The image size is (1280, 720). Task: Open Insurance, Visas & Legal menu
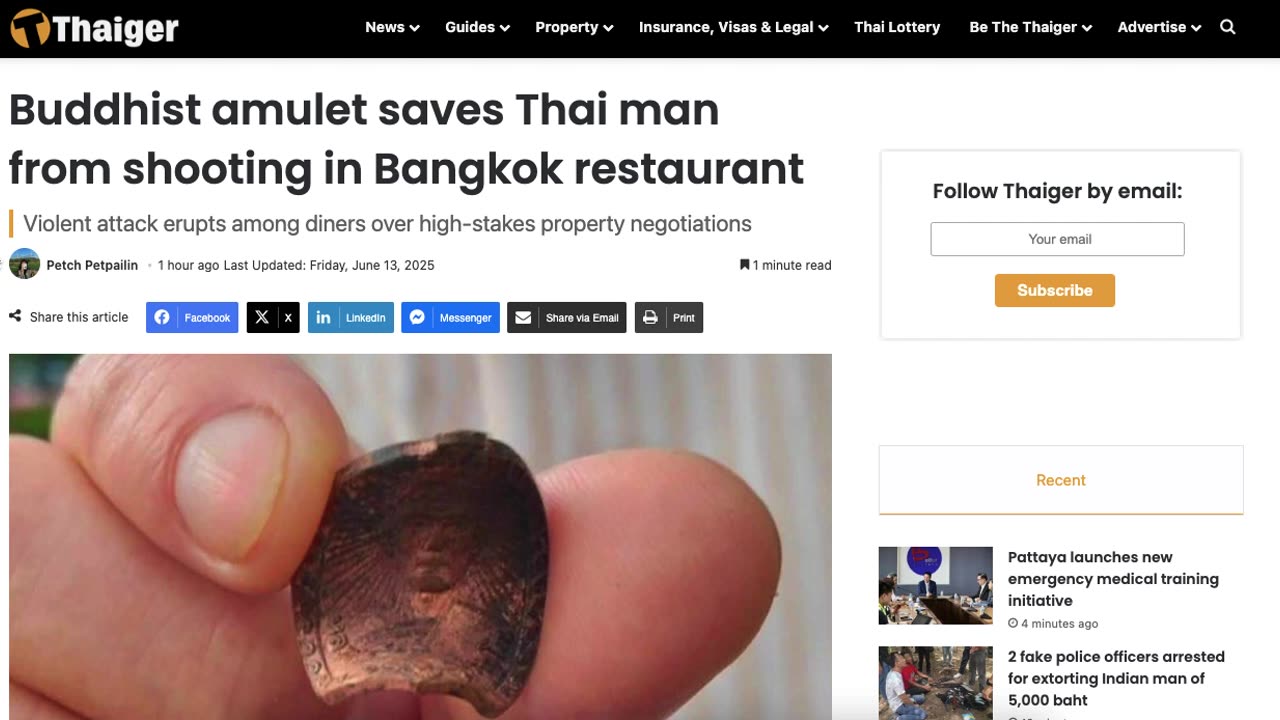point(734,27)
